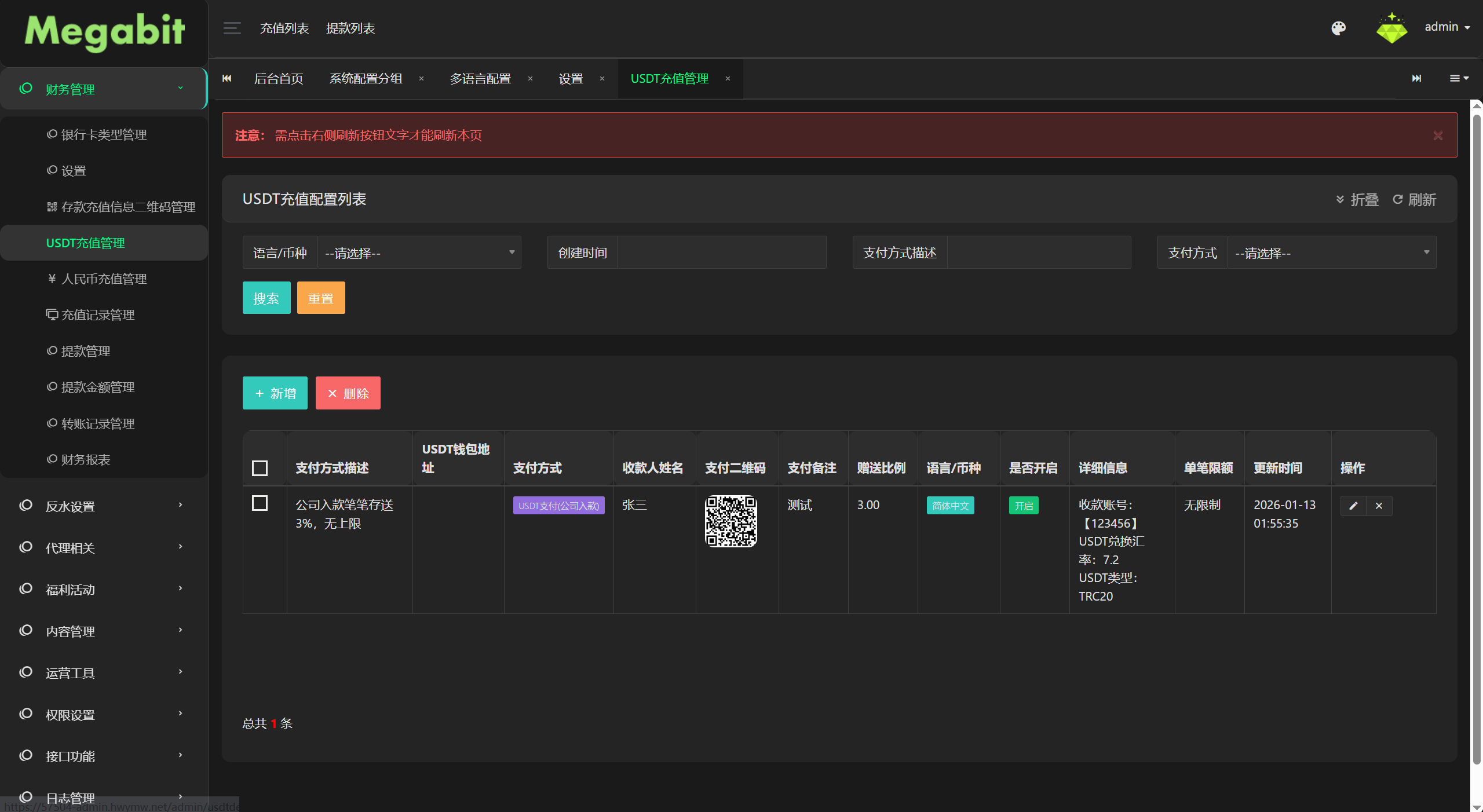Switch to the 系统配置分组 tab
1483x812 pixels.
pos(366,78)
